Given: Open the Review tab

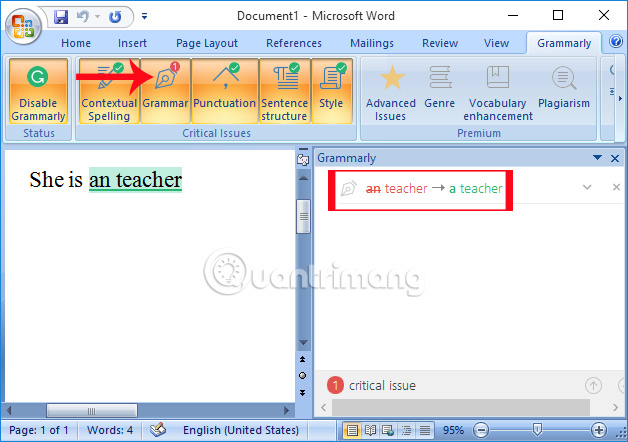Looking at the screenshot, I should (440, 43).
